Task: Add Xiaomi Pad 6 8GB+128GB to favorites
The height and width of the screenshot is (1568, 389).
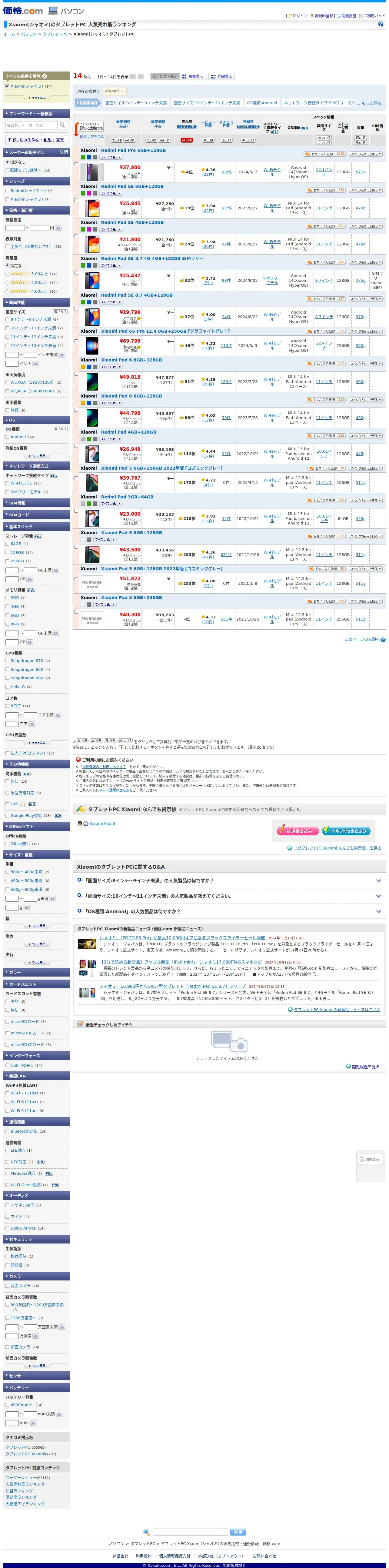Action: pyautogui.click(x=326, y=363)
